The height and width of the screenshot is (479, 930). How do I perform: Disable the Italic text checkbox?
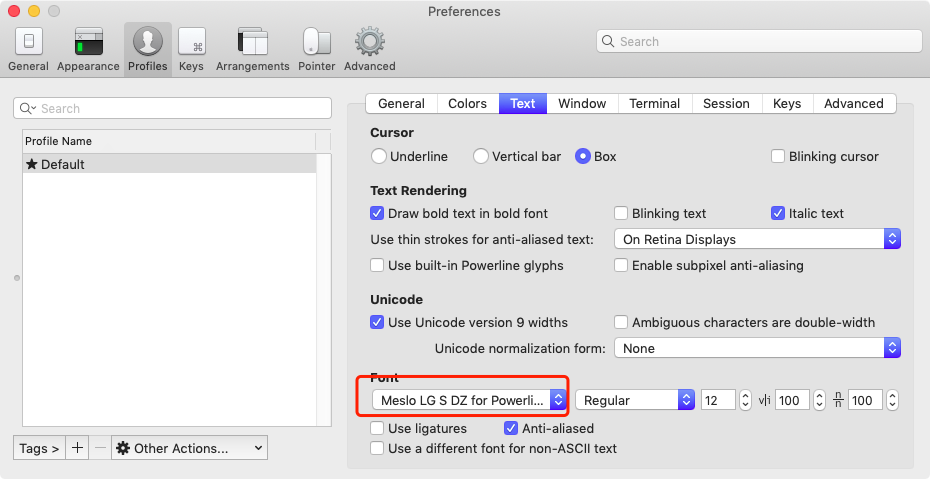pos(778,213)
